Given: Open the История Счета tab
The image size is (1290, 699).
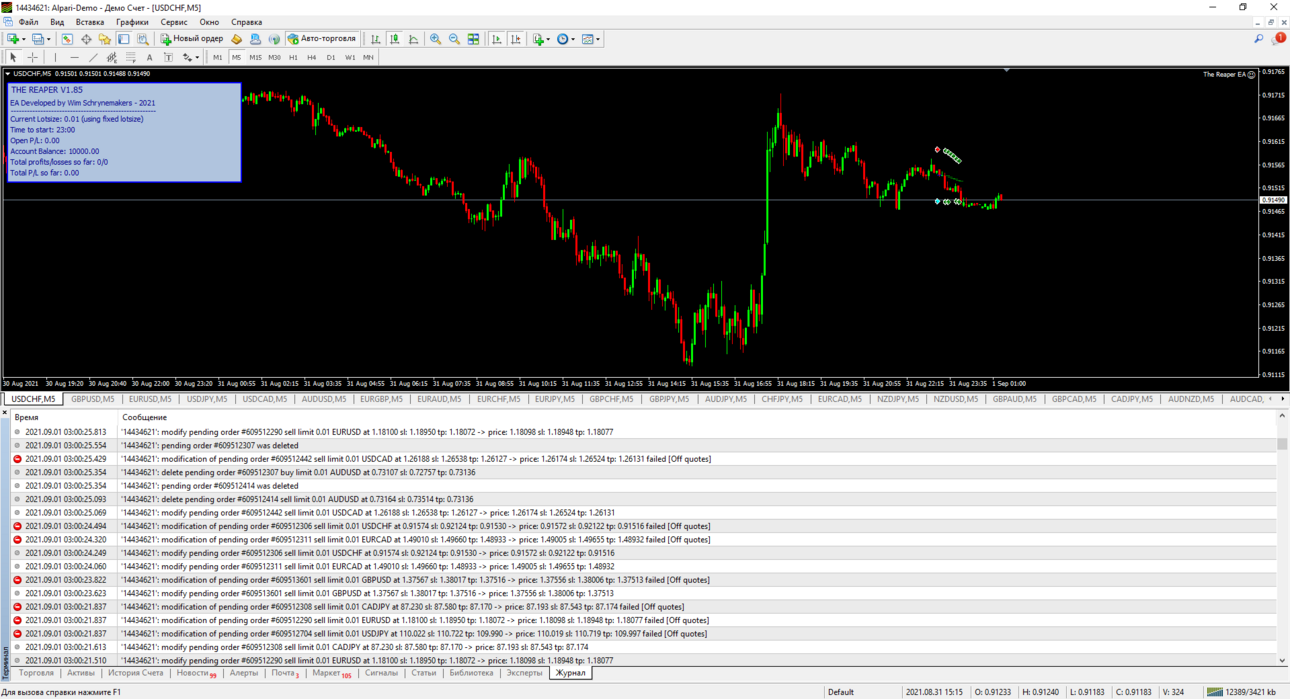Looking at the screenshot, I should (135, 673).
